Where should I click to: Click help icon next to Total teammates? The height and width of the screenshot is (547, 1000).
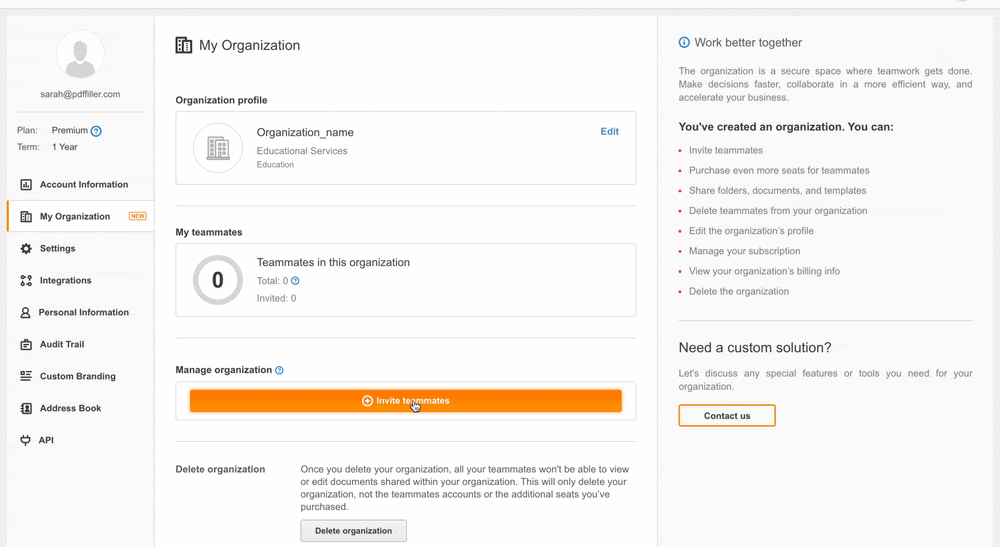point(295,281)
